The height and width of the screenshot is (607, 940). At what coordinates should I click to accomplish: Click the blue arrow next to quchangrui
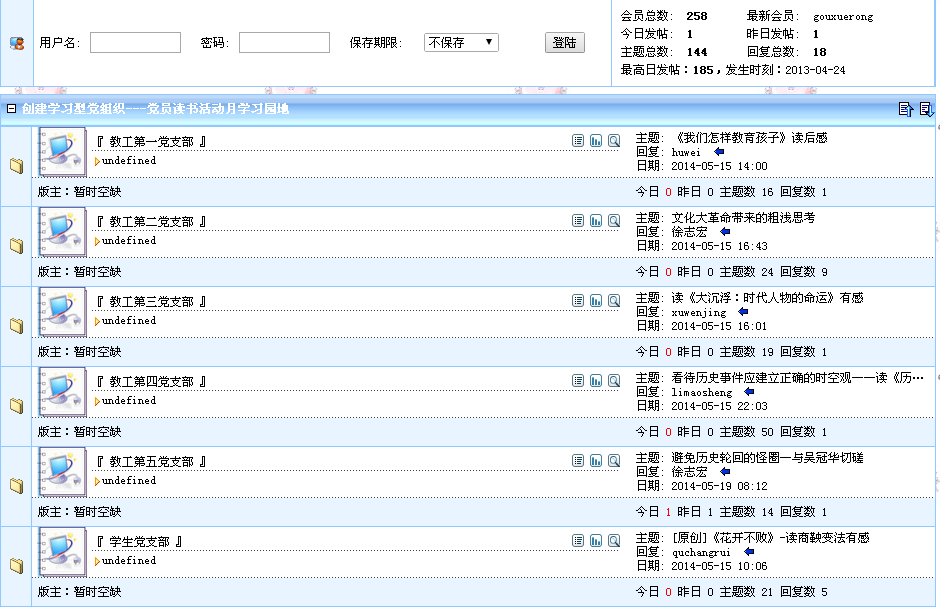click(749, 551)
